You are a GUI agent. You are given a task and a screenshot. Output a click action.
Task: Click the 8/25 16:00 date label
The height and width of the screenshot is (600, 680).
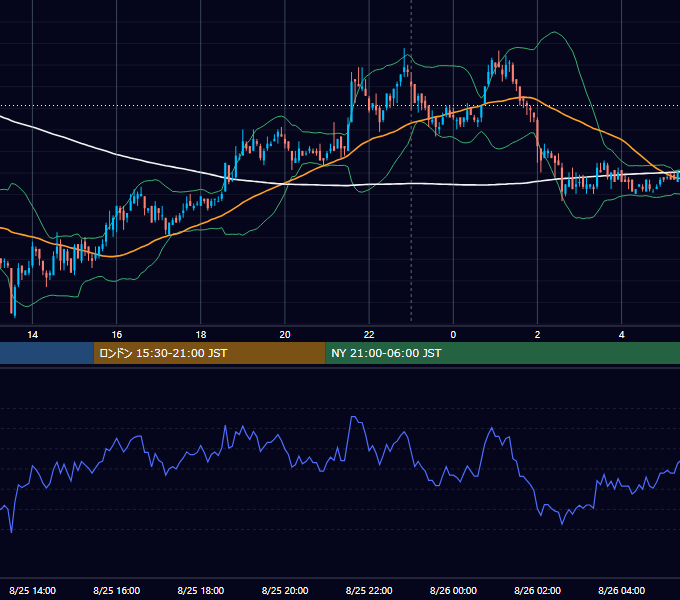[x=117, y=590]
